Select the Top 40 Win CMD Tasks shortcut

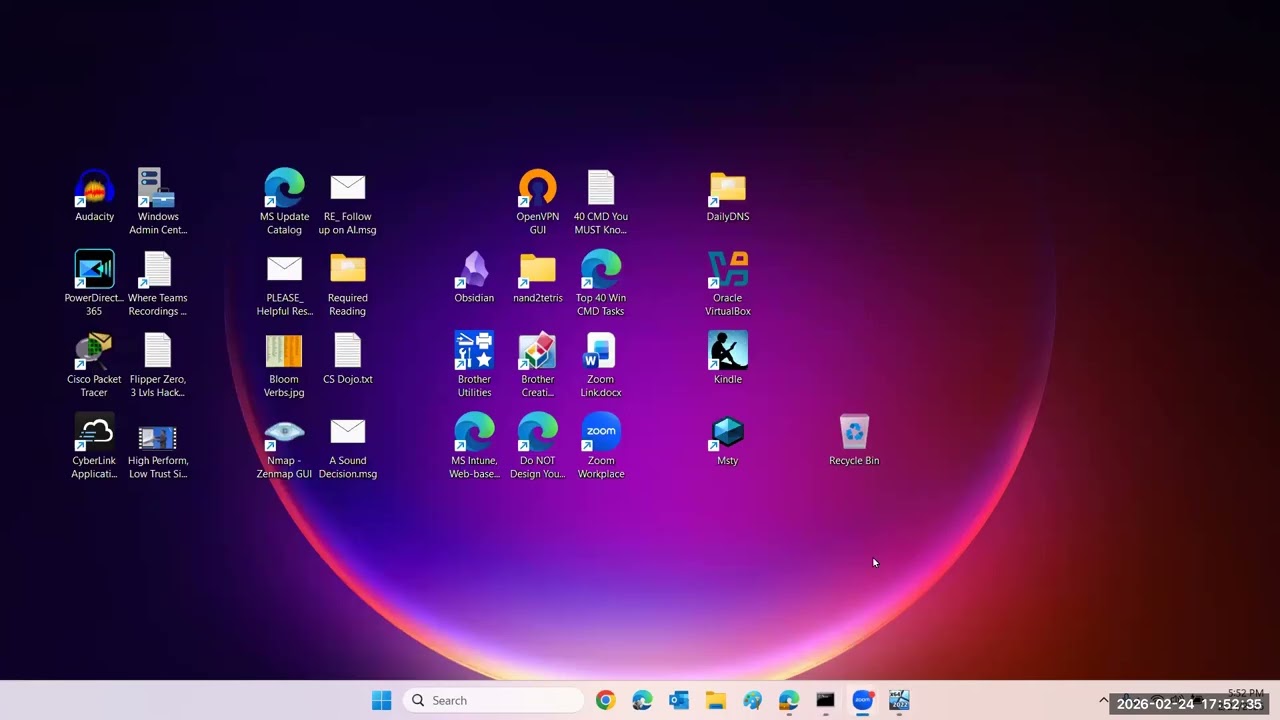click(601, 284)
